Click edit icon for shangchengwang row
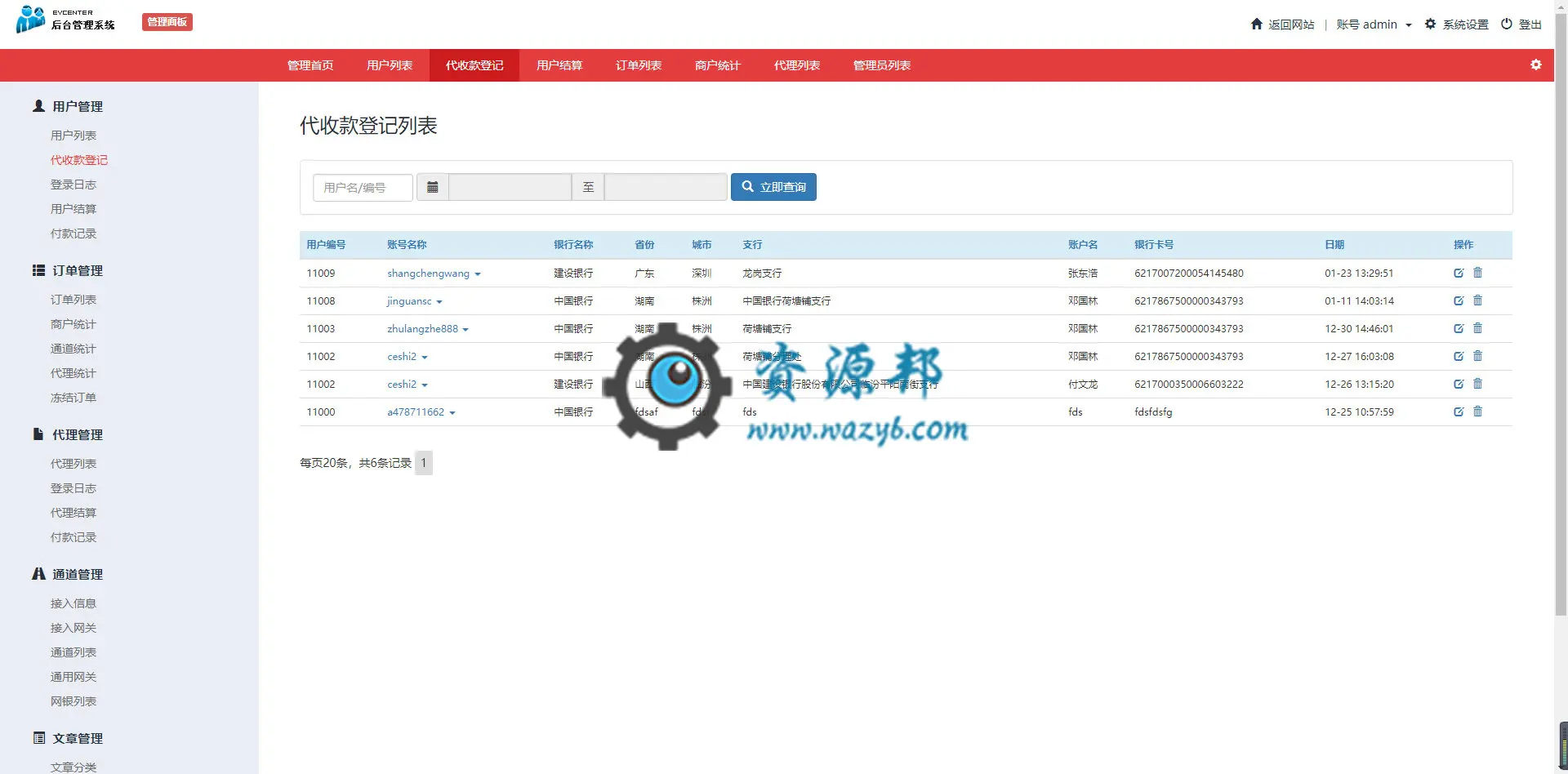Screen dimensions: 1568x774 pyautogui.click(x=1459, y=273)
